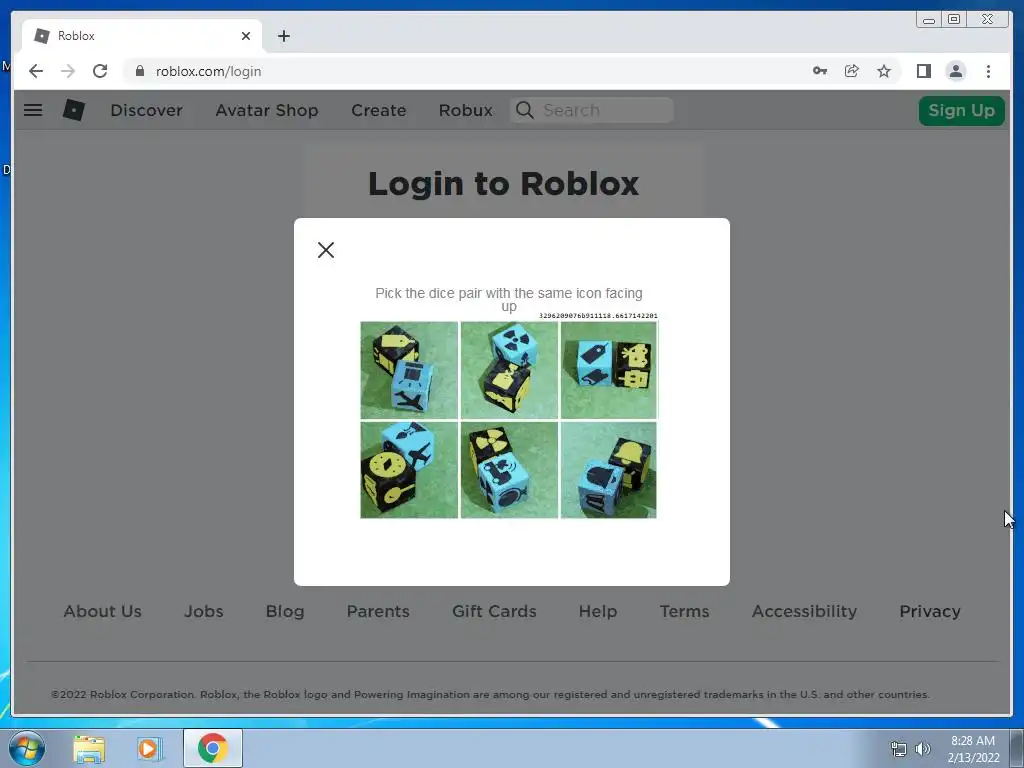
Task: Open the Windows Start menu
Action: [26, 748]
